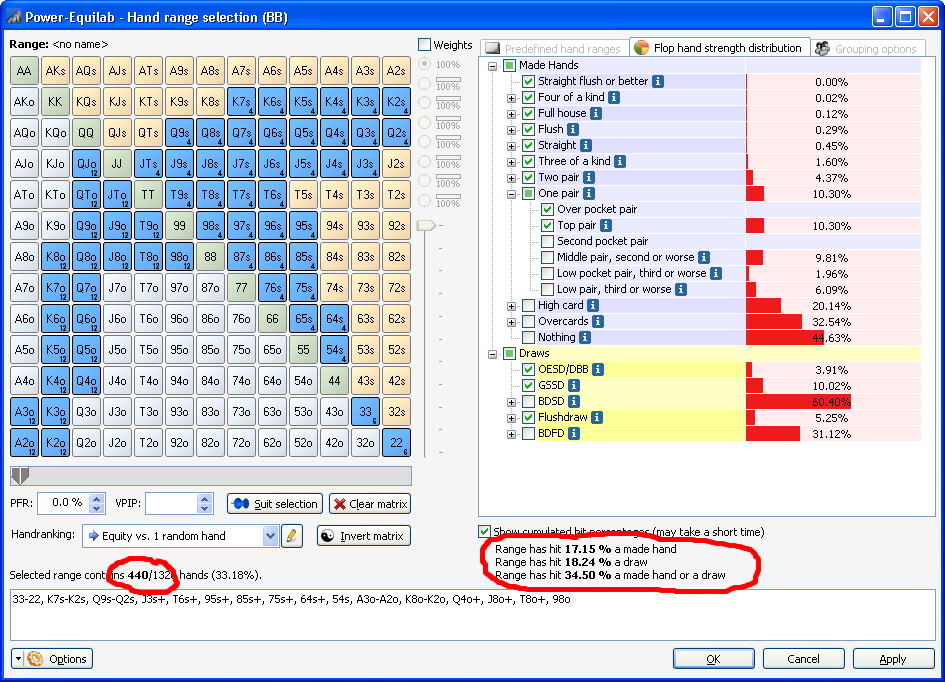Click info icon beside BDSD
Screen dimensions: 945x682
coord(574,401)
